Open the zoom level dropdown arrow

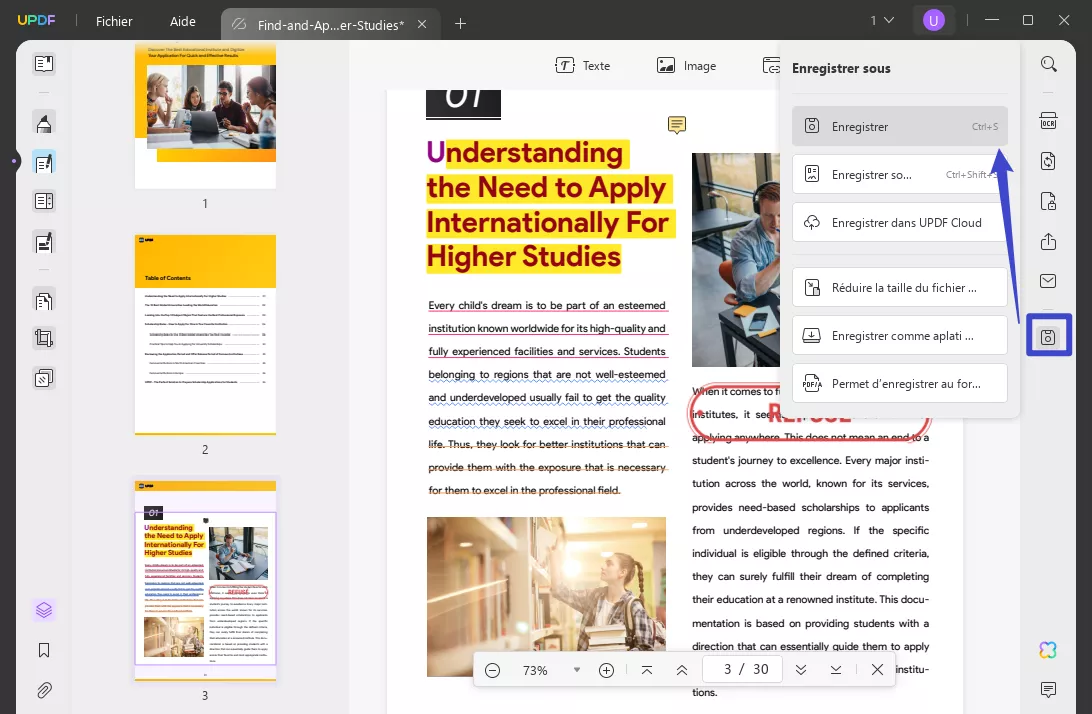coord(577,670)
